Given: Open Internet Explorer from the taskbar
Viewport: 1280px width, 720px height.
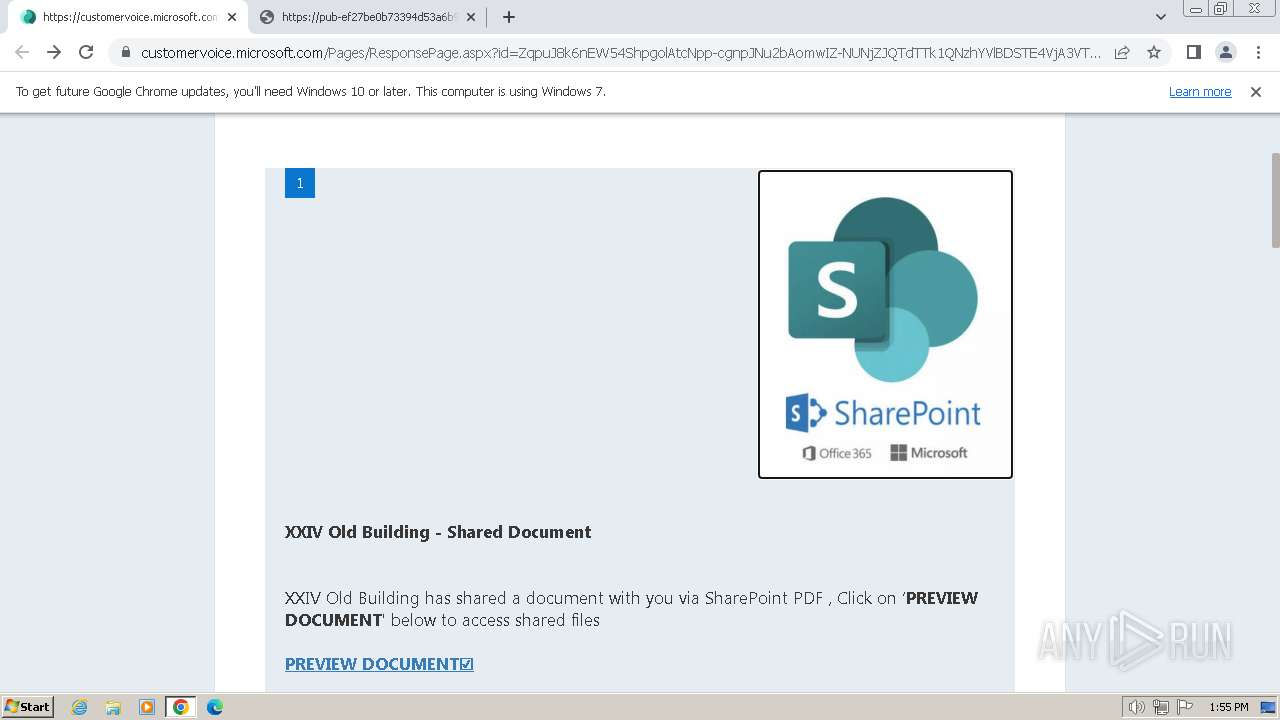Looking at the screenshot, I should click(x=80, y=707).
